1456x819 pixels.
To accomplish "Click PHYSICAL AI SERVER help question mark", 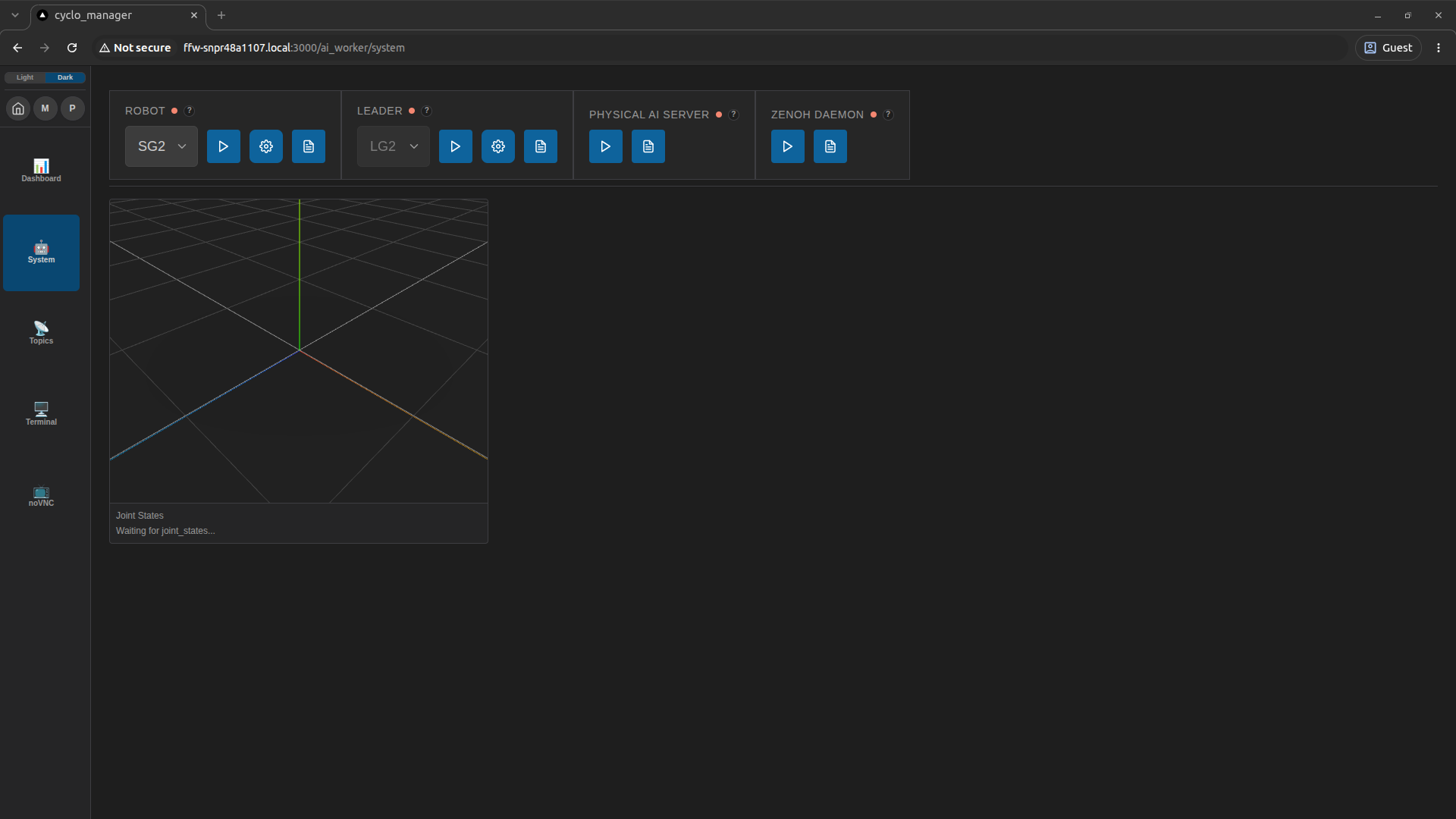I will tap(733, 115).
